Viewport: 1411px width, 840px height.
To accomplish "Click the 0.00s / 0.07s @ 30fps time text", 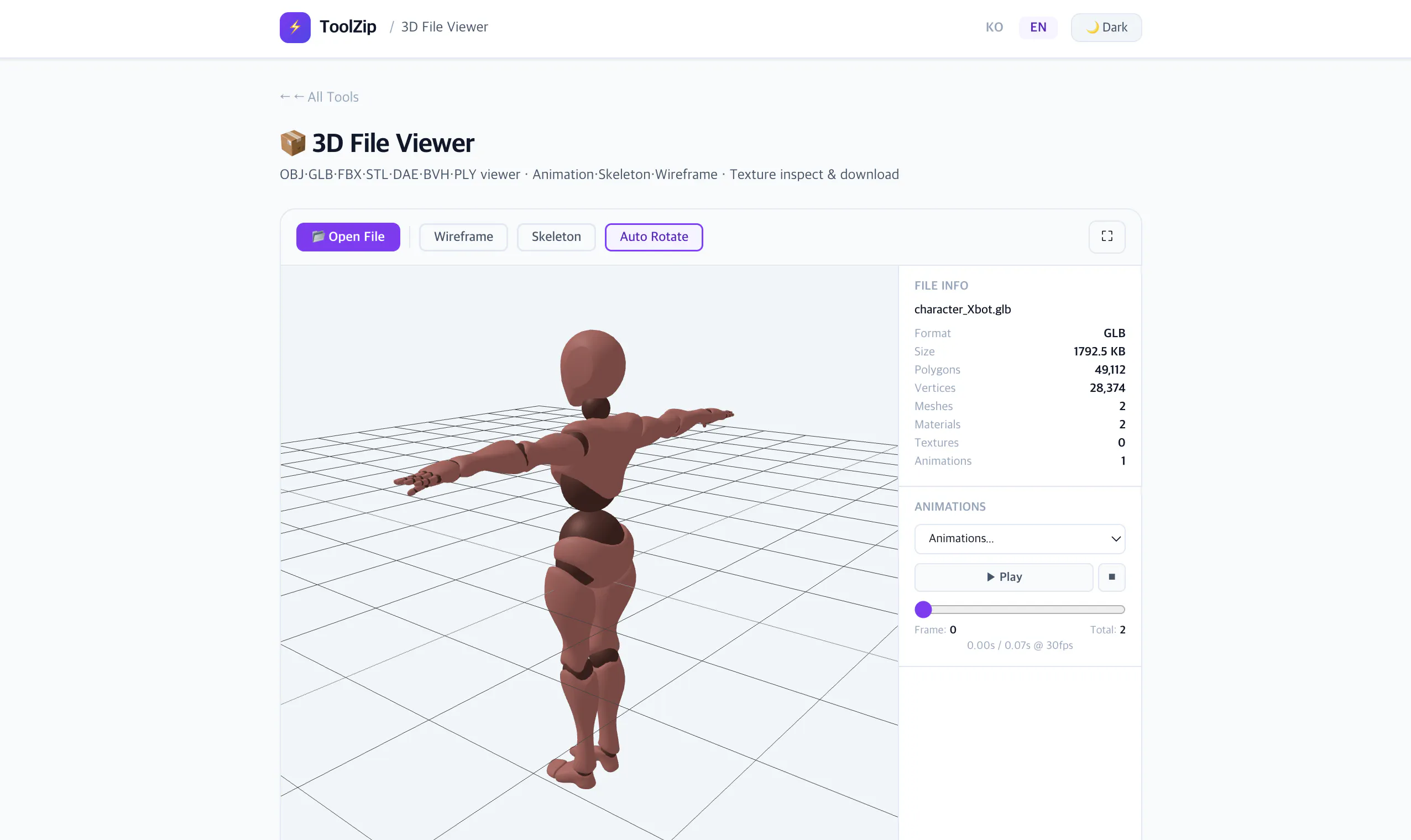I will (x=1020, y=645).
